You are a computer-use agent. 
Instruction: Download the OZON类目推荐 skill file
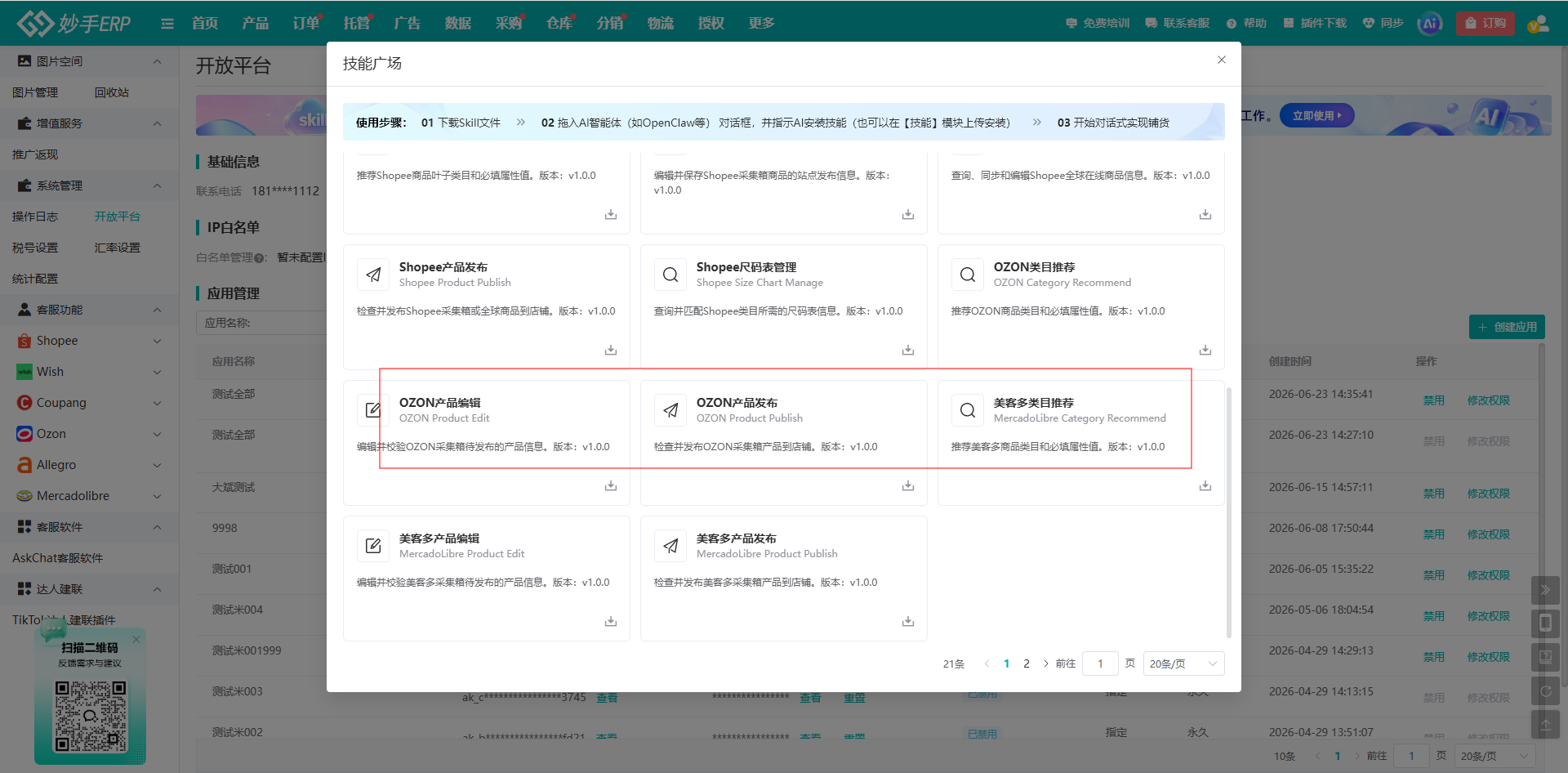[x=1205, y=350]
